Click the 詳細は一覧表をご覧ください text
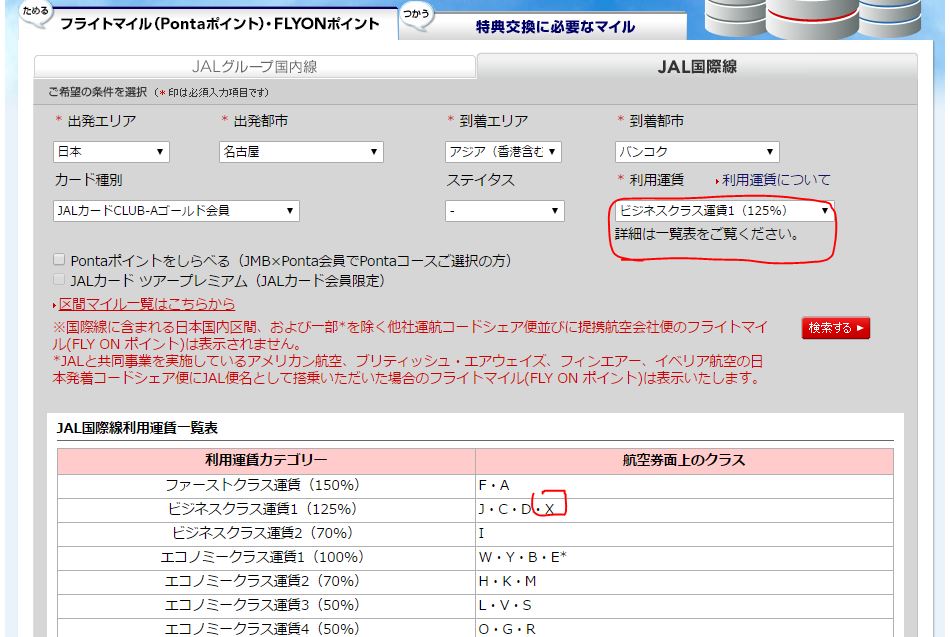 (707, 234)
